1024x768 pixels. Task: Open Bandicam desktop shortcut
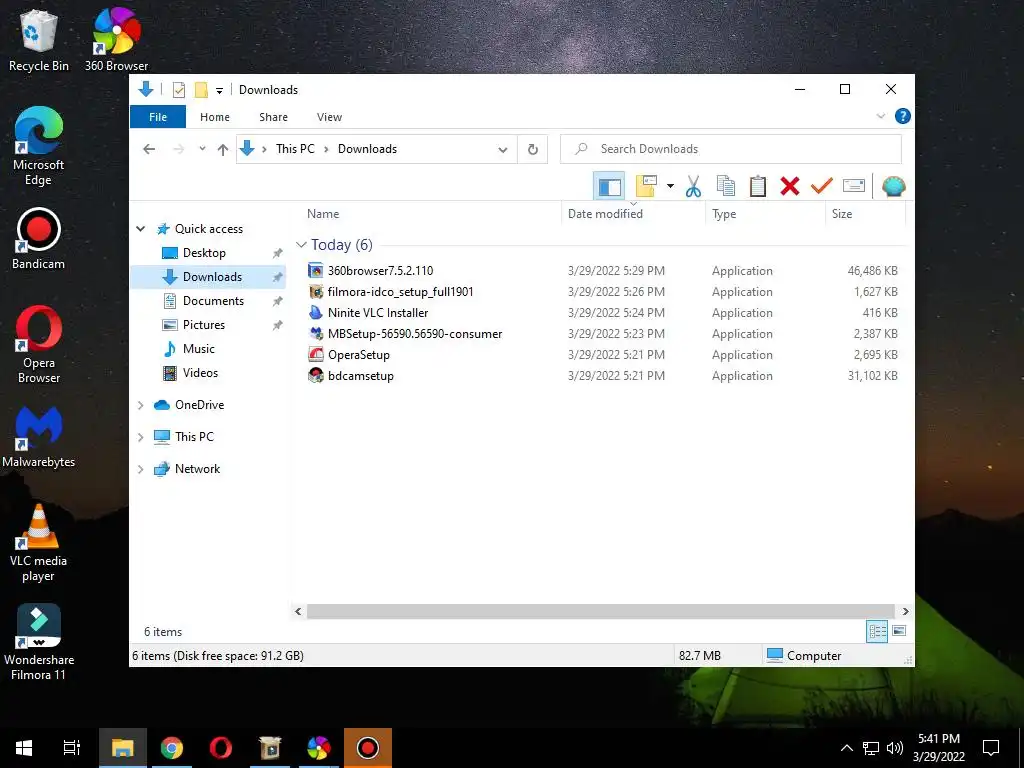click(x=39, y=238)
